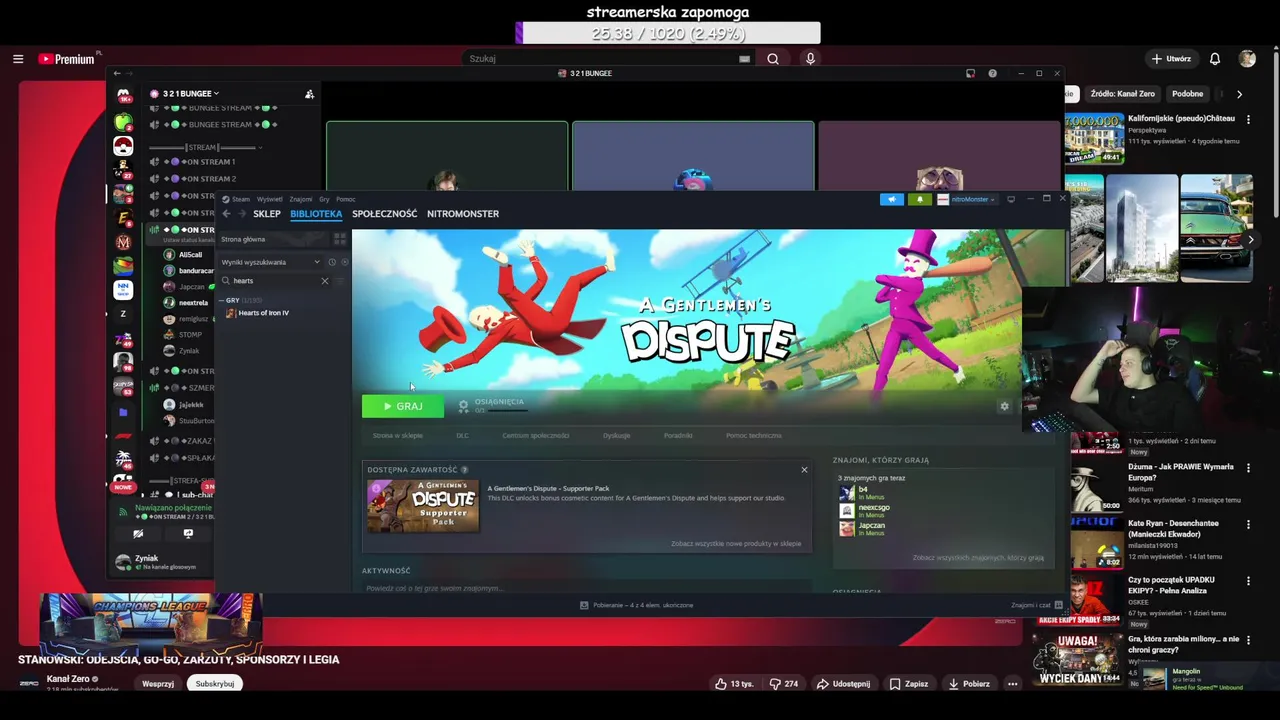The image size is (1280, 720).
Task: Click the recent activity clock filter icon
Action: click(332, 262)
